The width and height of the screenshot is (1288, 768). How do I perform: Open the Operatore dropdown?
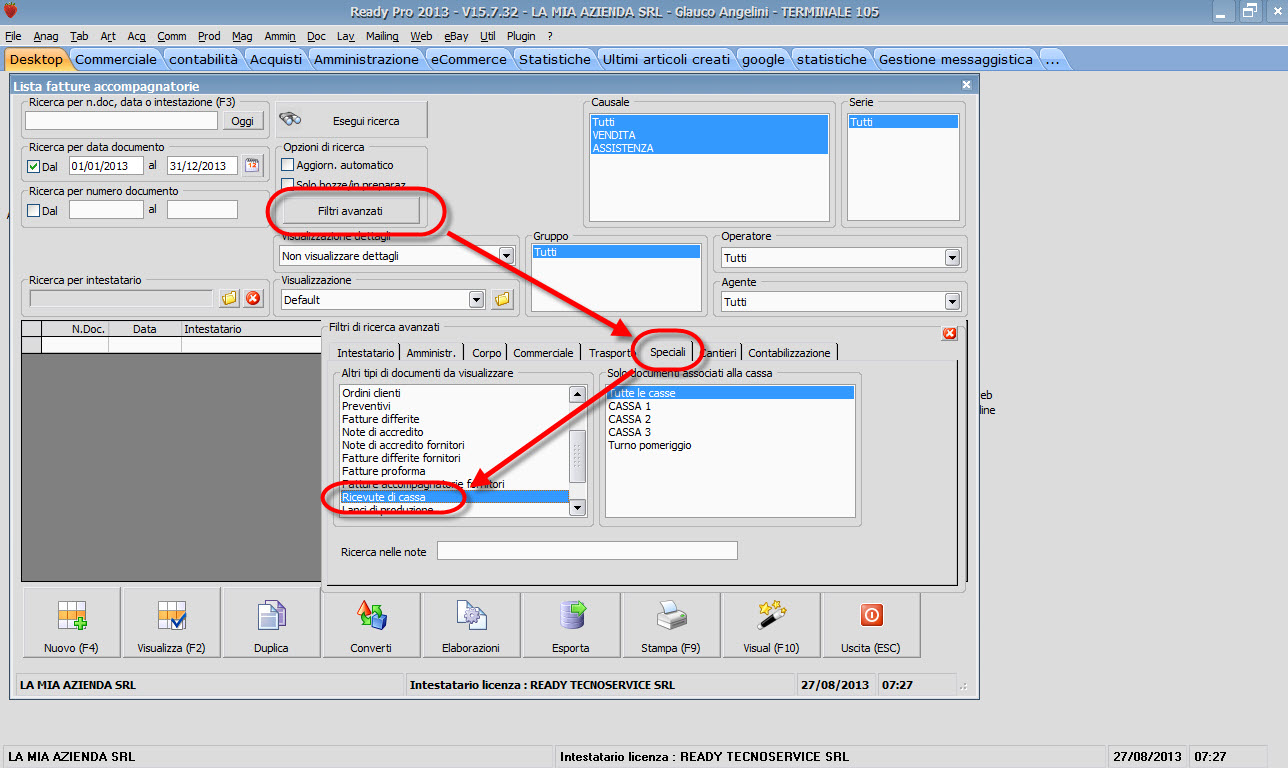click(952, 258)
